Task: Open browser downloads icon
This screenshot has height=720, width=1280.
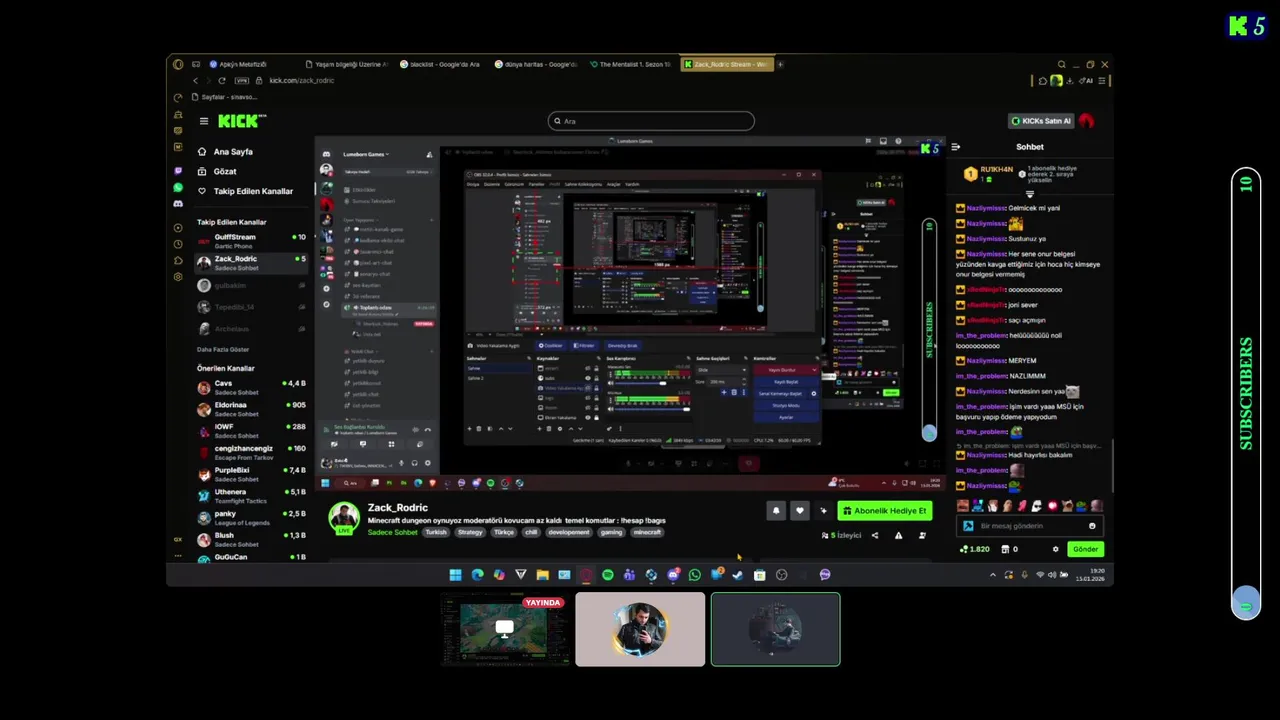Action: point(1069,81)
